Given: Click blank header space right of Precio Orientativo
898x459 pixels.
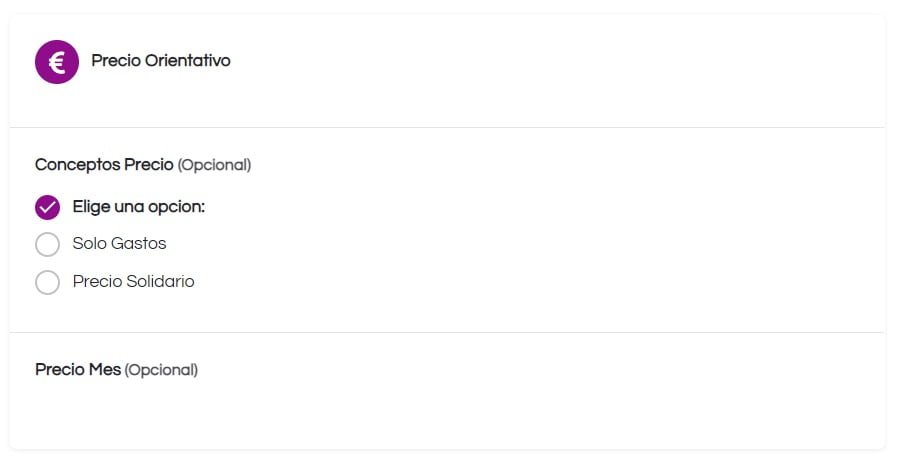Looking at the screenshot, I should (x=556, y=62).
